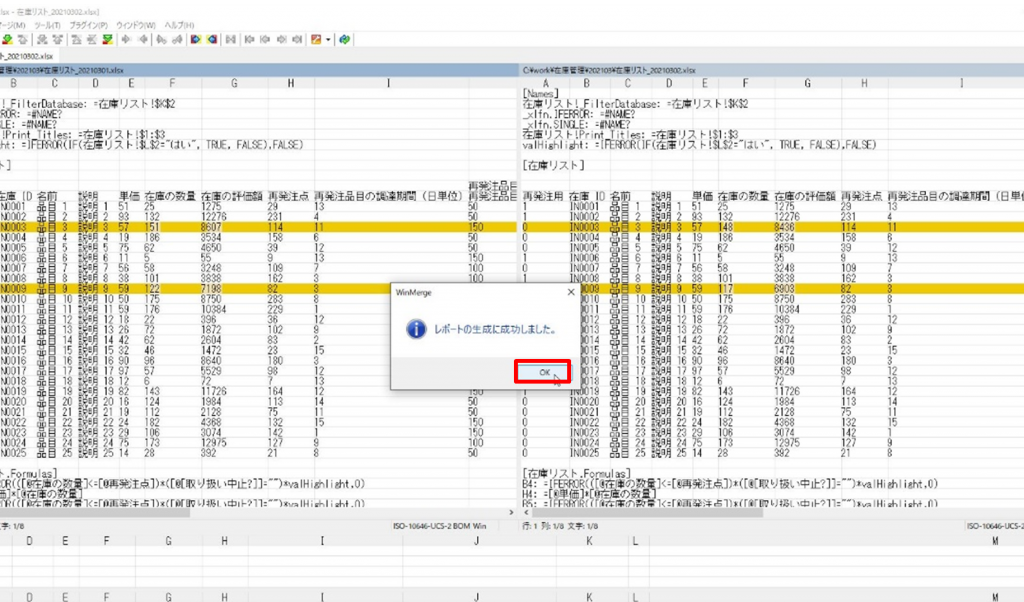Click the green Save icon in toolbar

8,40
